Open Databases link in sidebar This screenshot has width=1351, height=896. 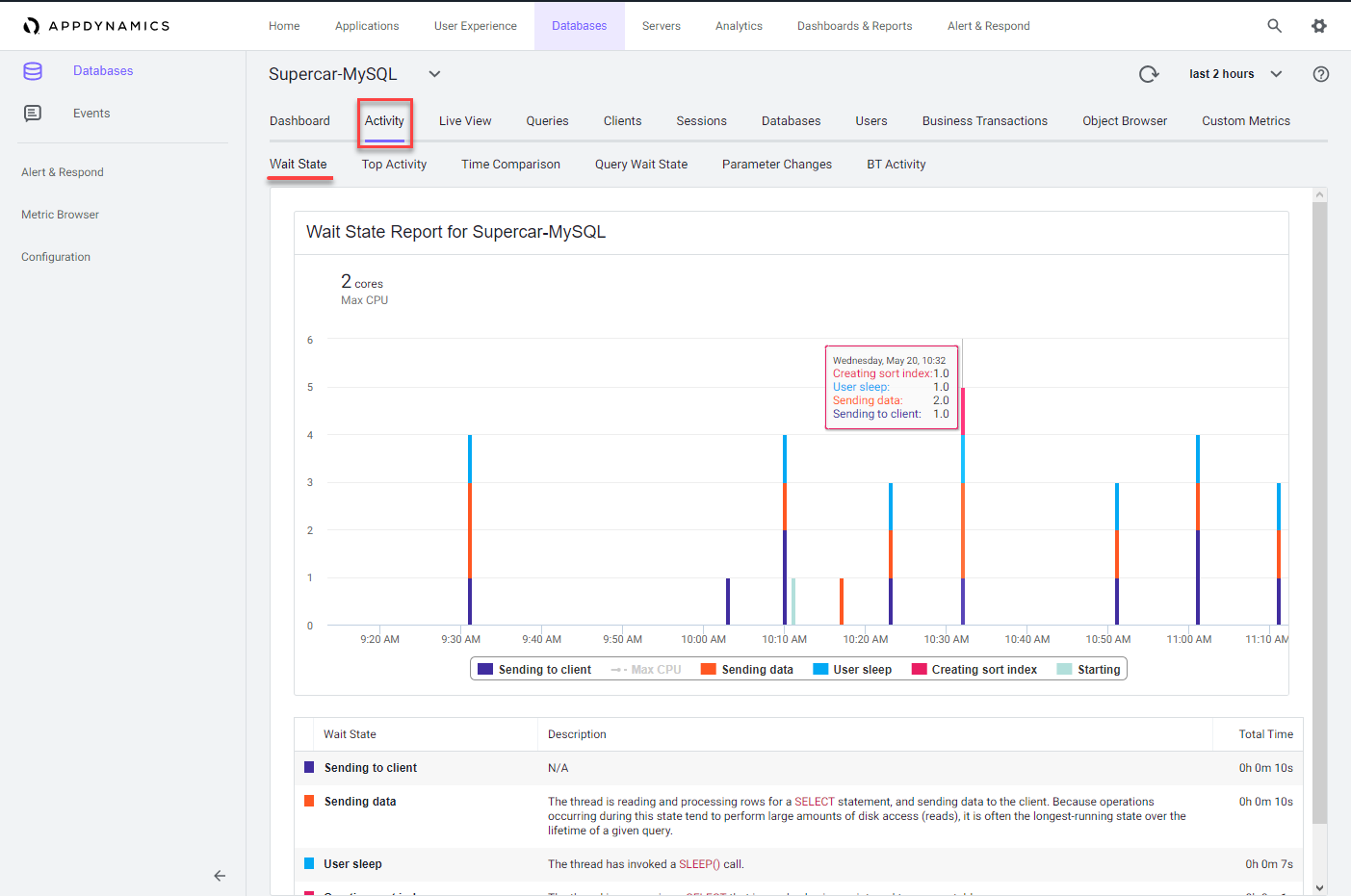(103, 71)
